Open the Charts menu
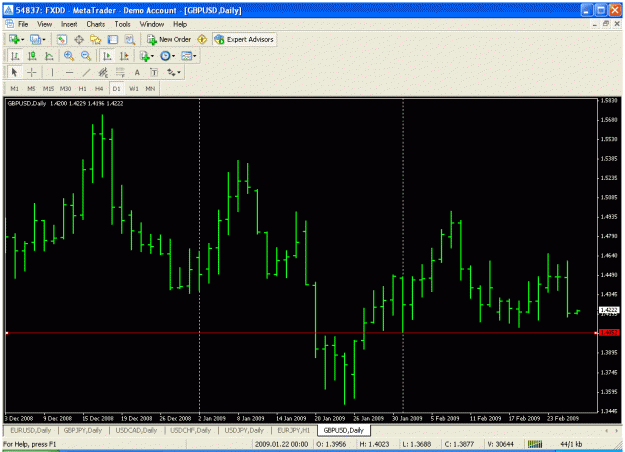The width and height of the screenshot is (625, 452). click(96, 24)
